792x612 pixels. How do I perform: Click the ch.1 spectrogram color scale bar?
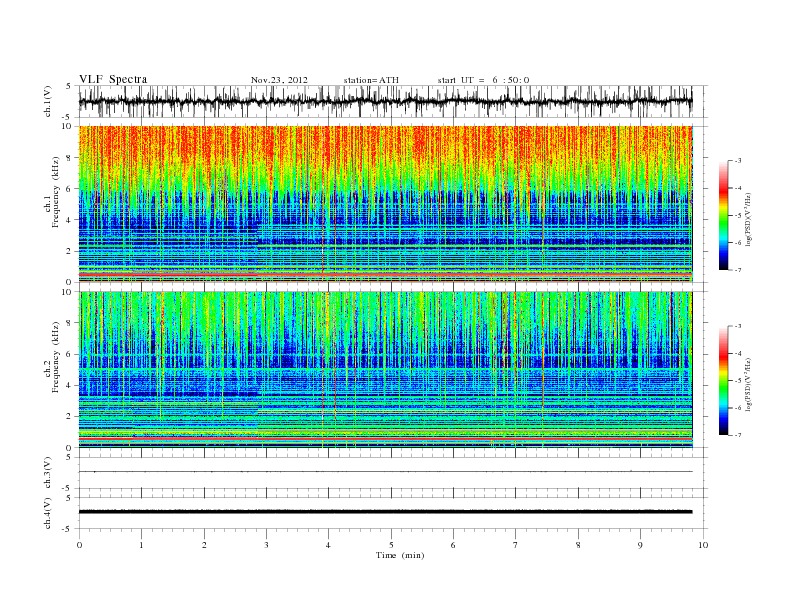click(723, 215)
